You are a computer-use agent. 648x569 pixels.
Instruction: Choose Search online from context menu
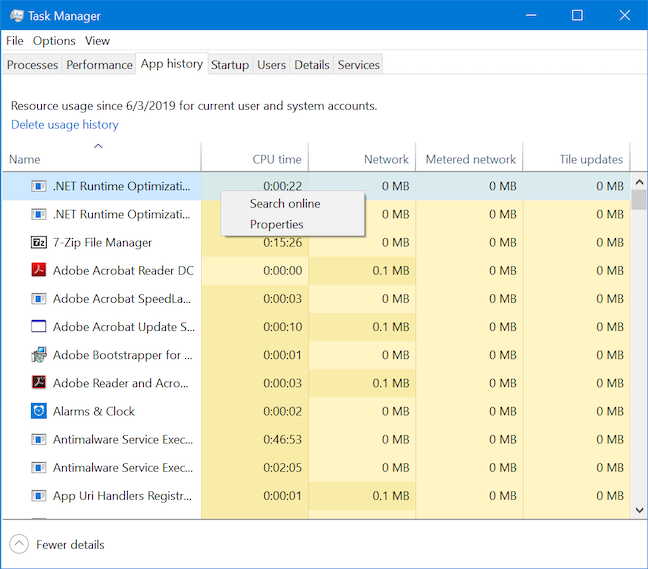point(293,204)
